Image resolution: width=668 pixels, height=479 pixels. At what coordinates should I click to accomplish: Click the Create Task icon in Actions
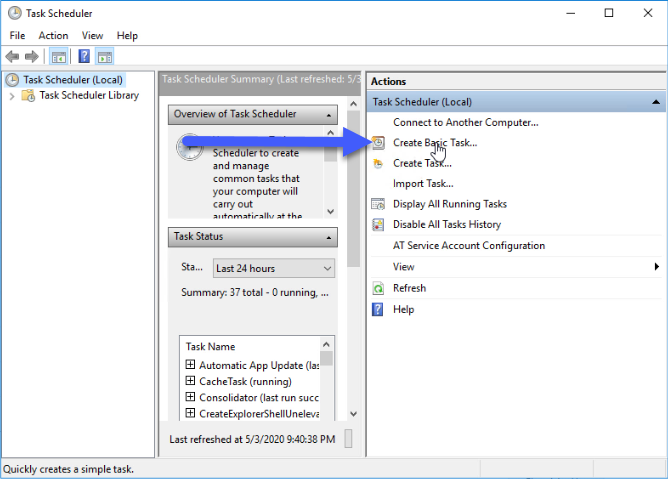point(378,163)
